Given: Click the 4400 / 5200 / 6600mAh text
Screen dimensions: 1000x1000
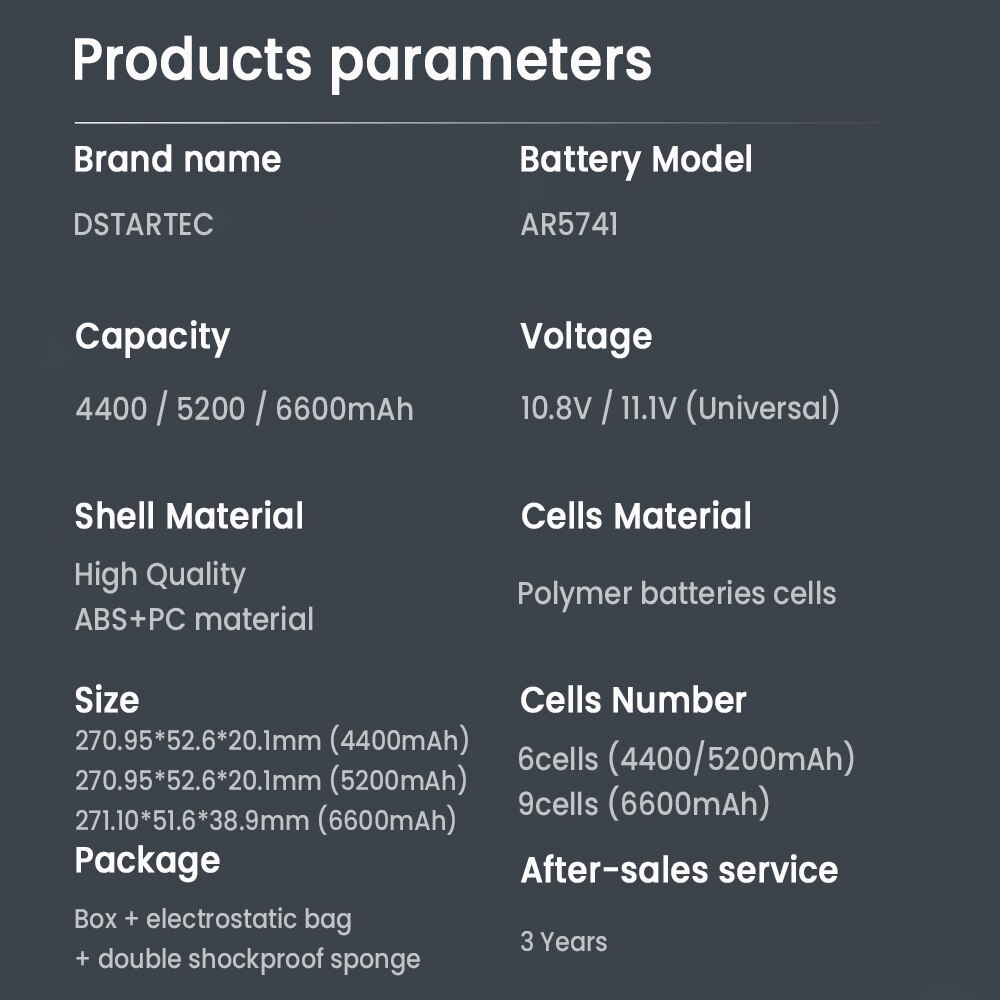Looking at the screenshot, I should (x=244, y=409).
